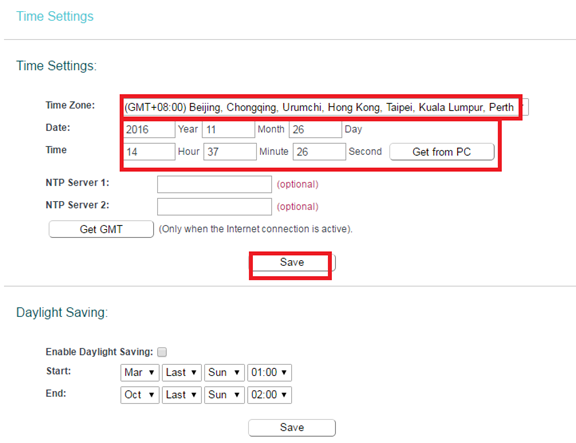This screenshot has width=576, height=443.
Task: Click the NTP Server 1 field
Action: 215,184
